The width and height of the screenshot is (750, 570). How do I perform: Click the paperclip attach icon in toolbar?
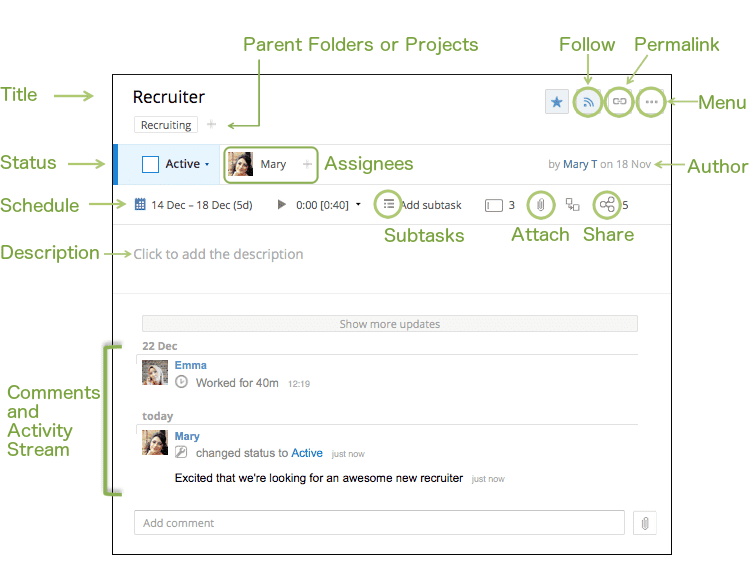(540, 205)
